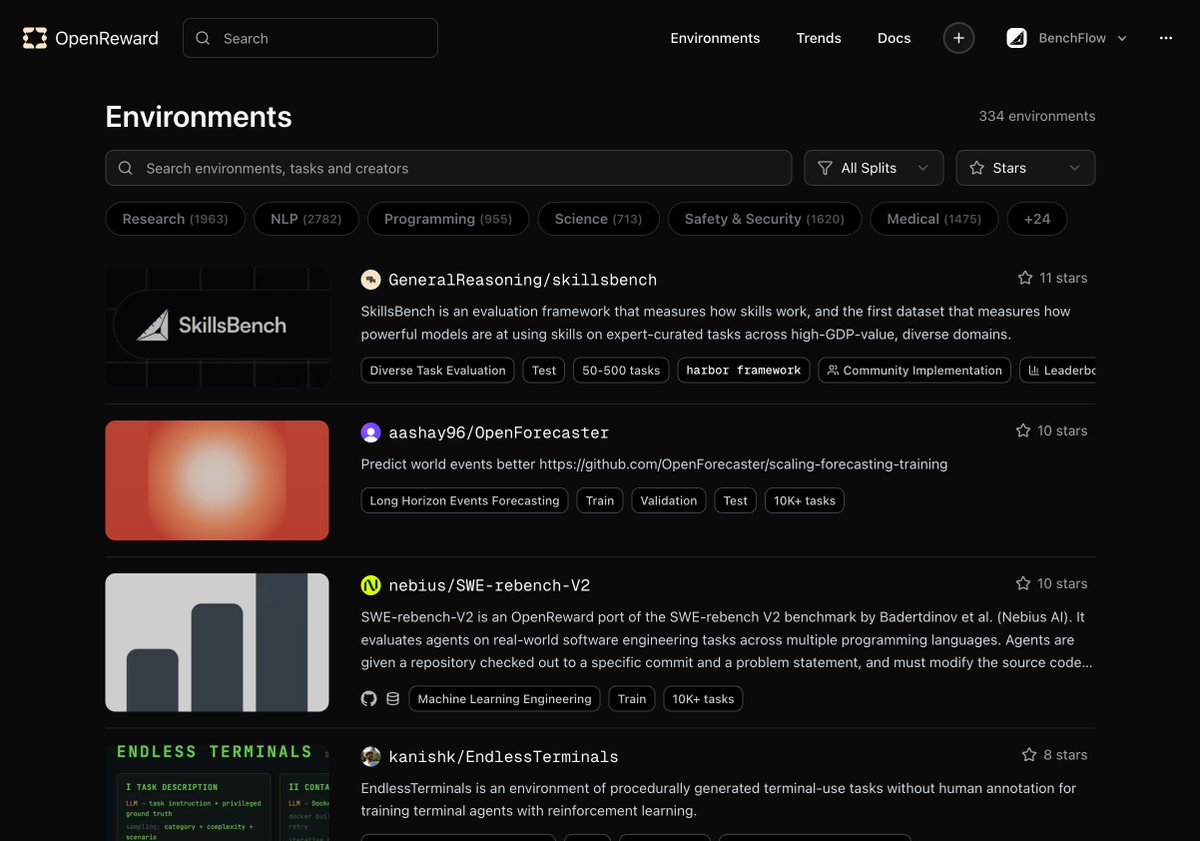Click the harbor framework tag

pyautogui.click(x=744, y=370)
